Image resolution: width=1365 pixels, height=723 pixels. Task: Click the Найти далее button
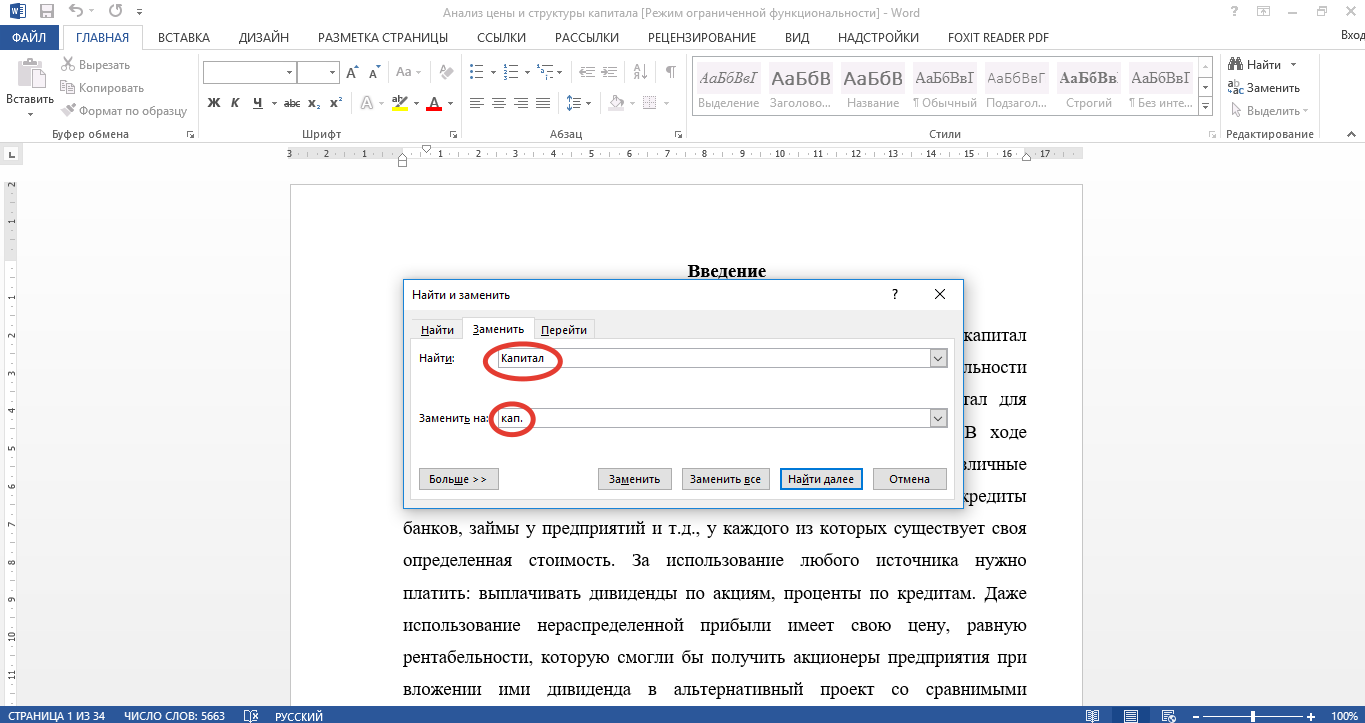tap(821, 479)
